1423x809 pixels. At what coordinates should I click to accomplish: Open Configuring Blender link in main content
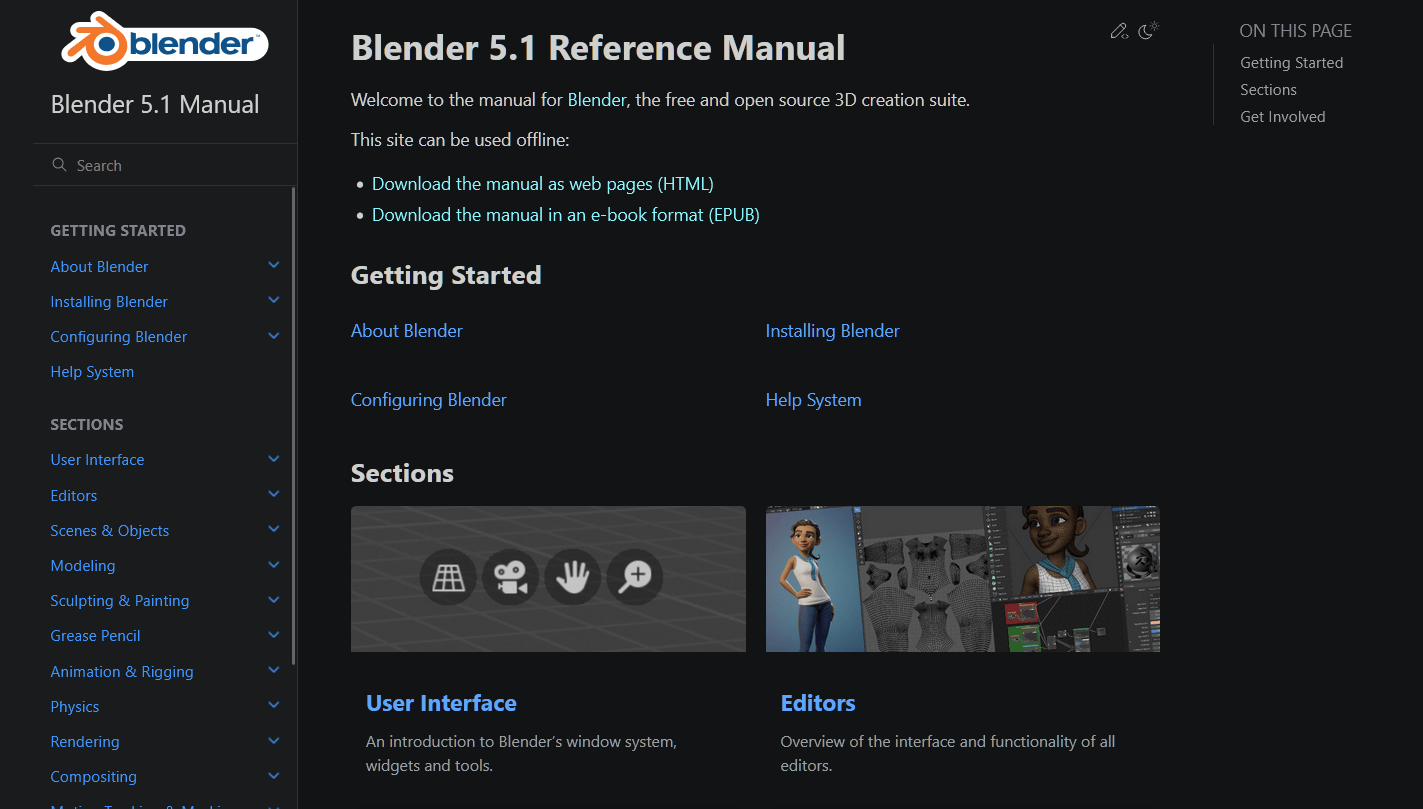pyautogui.click(x=429, y=400)
